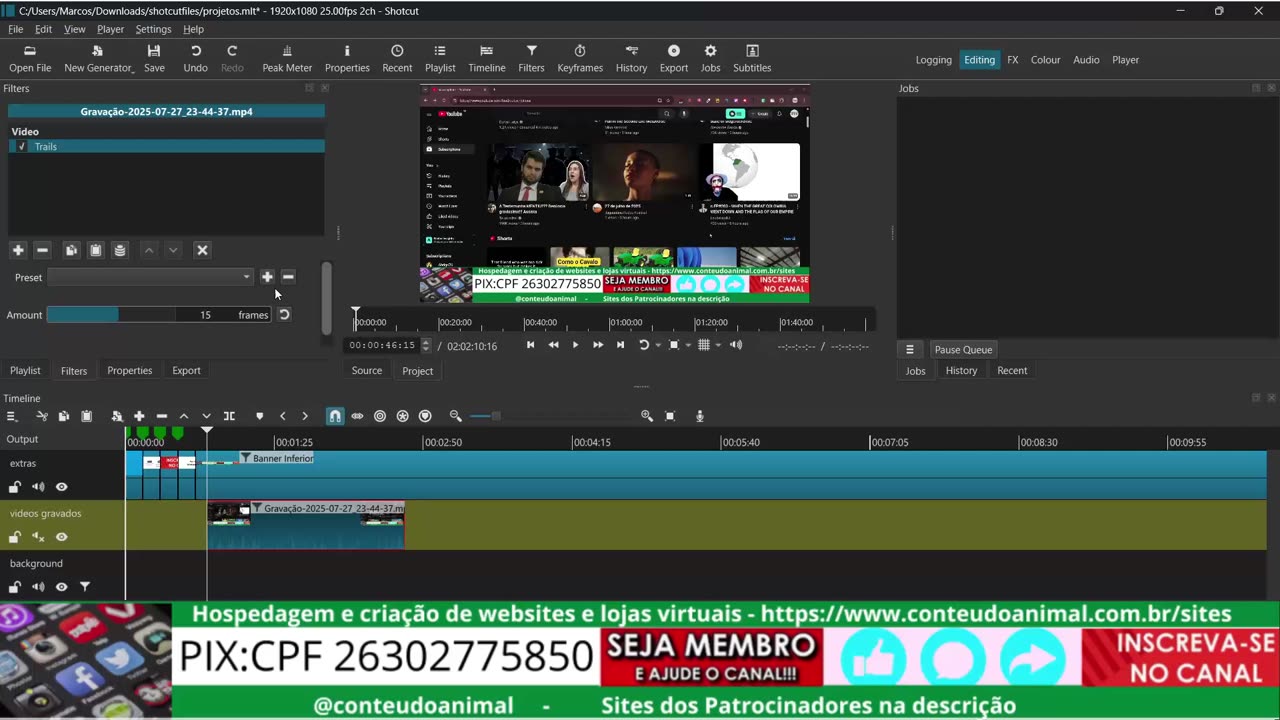The height and width of the screenshot is (720, 1280).
Task: Click the timeline Copy icon
Action: click(64, 416)
